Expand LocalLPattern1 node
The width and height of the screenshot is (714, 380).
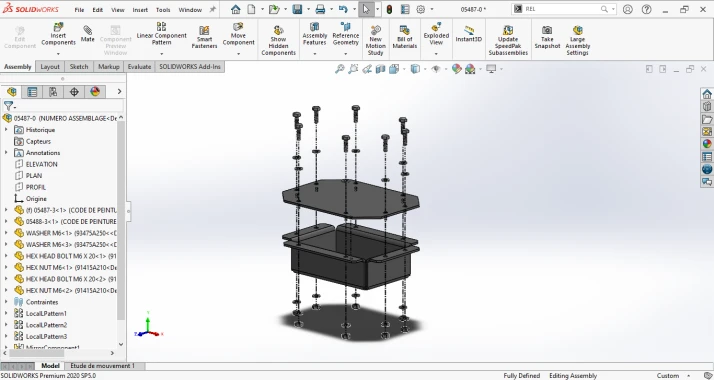tap(6, 313)
